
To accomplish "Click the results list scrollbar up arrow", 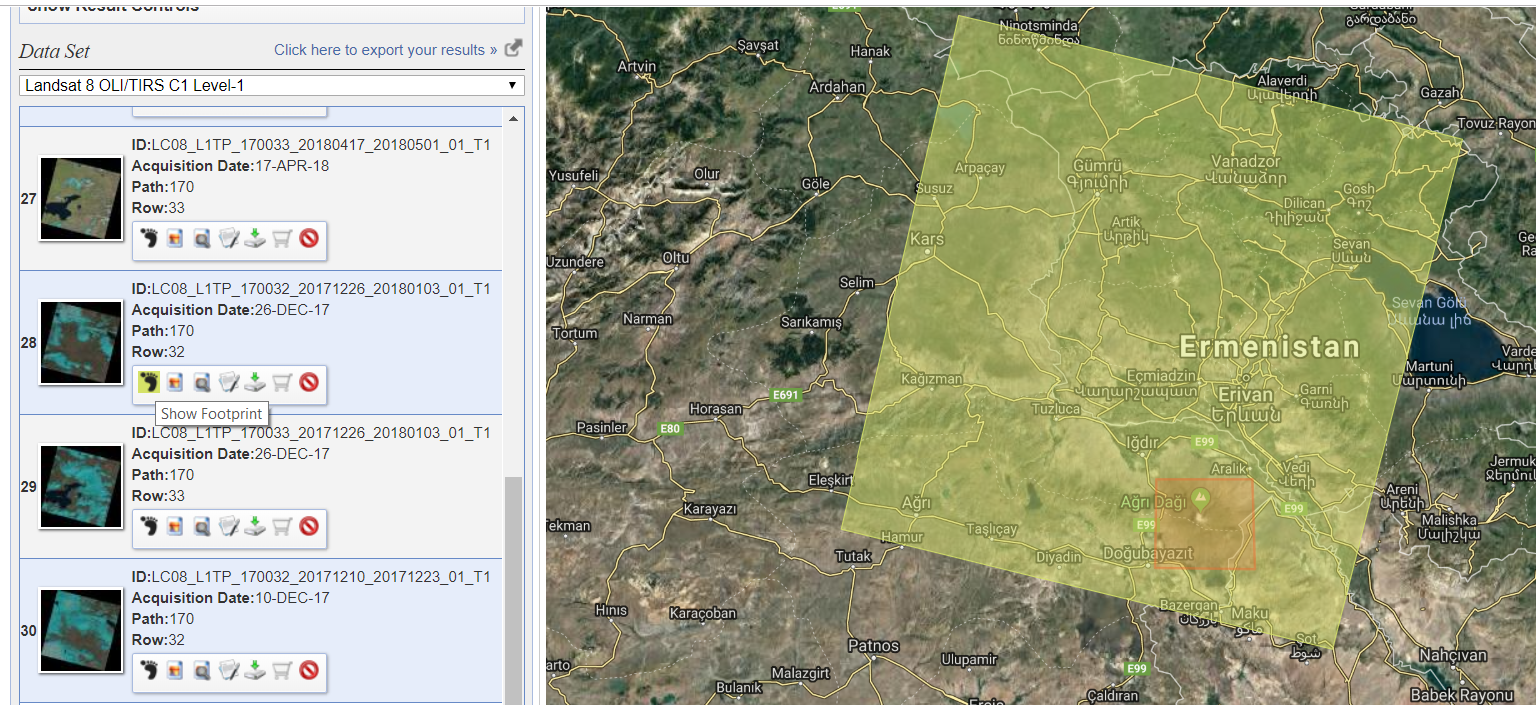I will point(513,116).
